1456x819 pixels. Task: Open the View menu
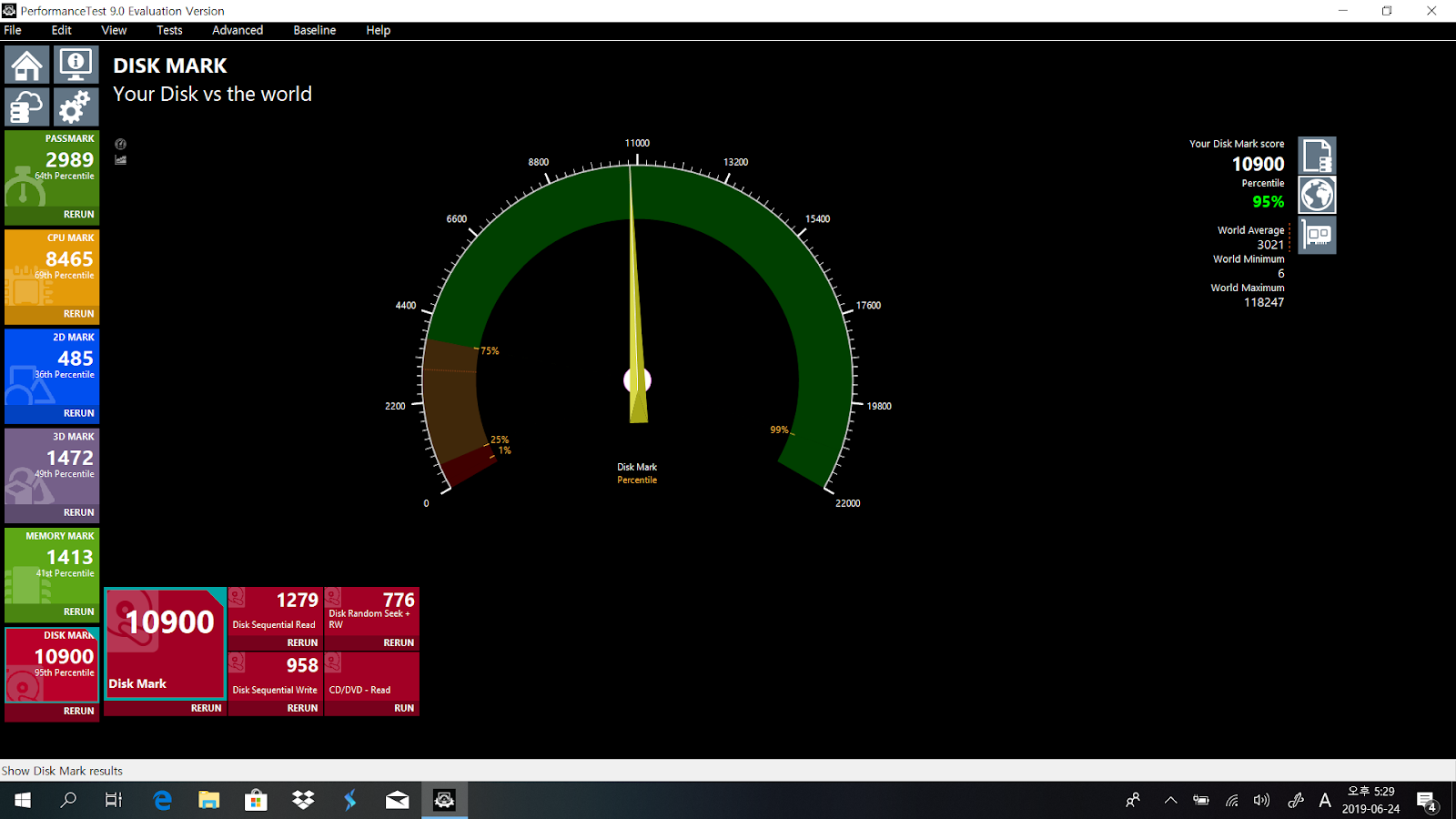click(x=114, y=30)
